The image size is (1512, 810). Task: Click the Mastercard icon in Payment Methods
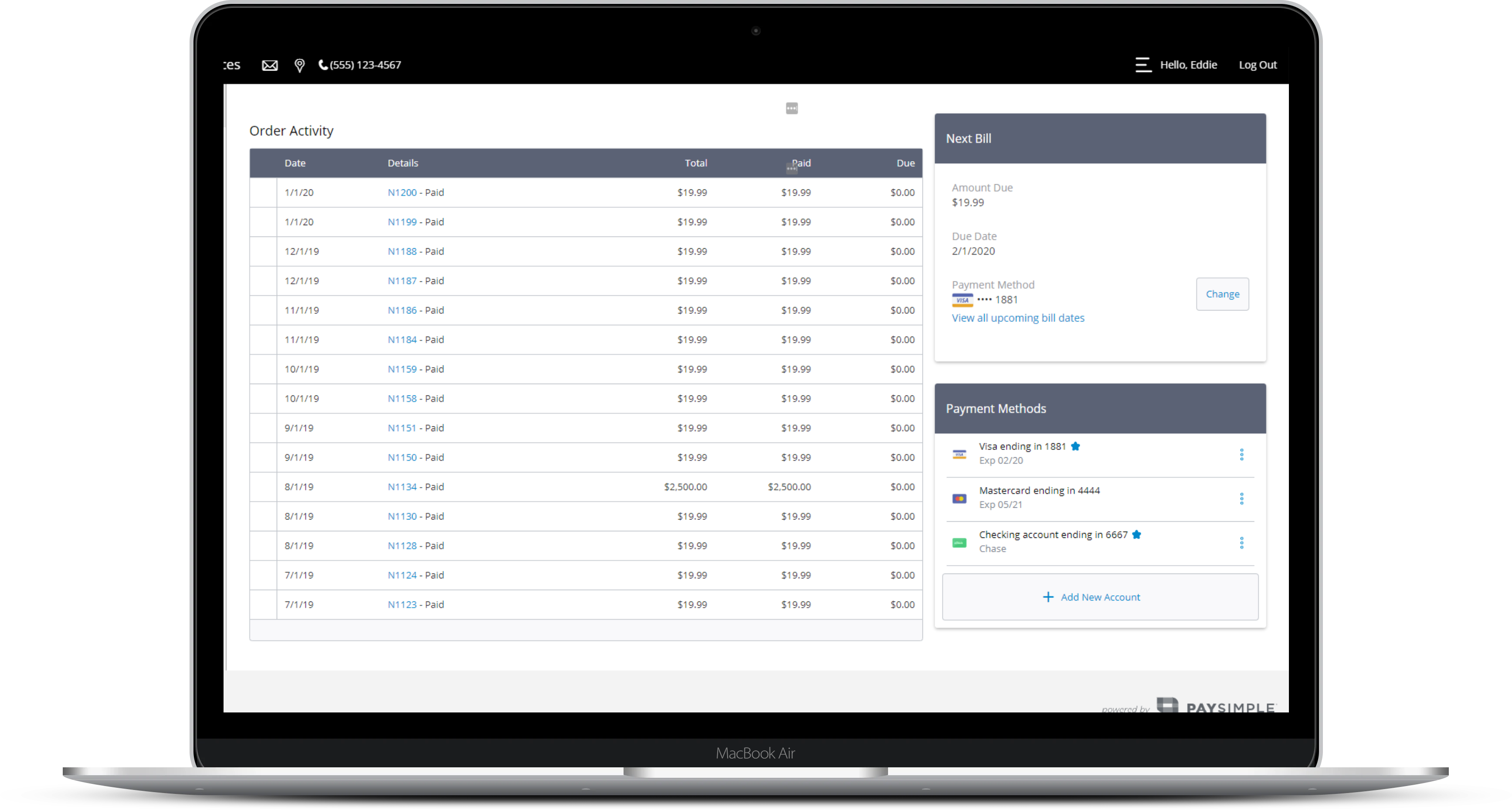[x=959, y=499]
